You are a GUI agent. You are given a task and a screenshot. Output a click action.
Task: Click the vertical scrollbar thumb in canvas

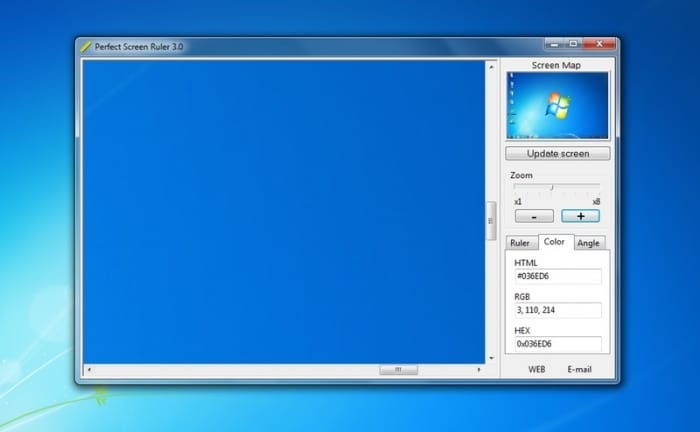tap(491, 221)
